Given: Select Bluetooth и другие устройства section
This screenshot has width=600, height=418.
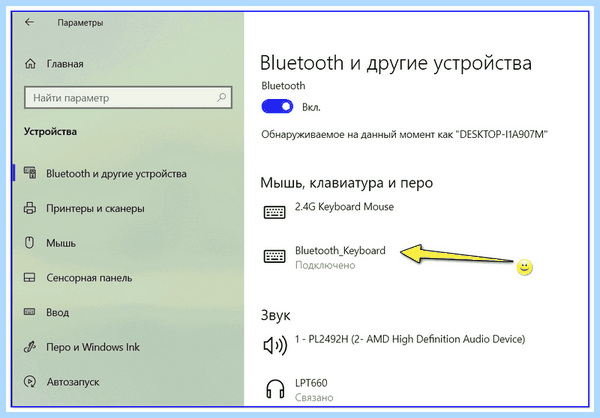Looking at the screenshot, I should tap(116, 173).
